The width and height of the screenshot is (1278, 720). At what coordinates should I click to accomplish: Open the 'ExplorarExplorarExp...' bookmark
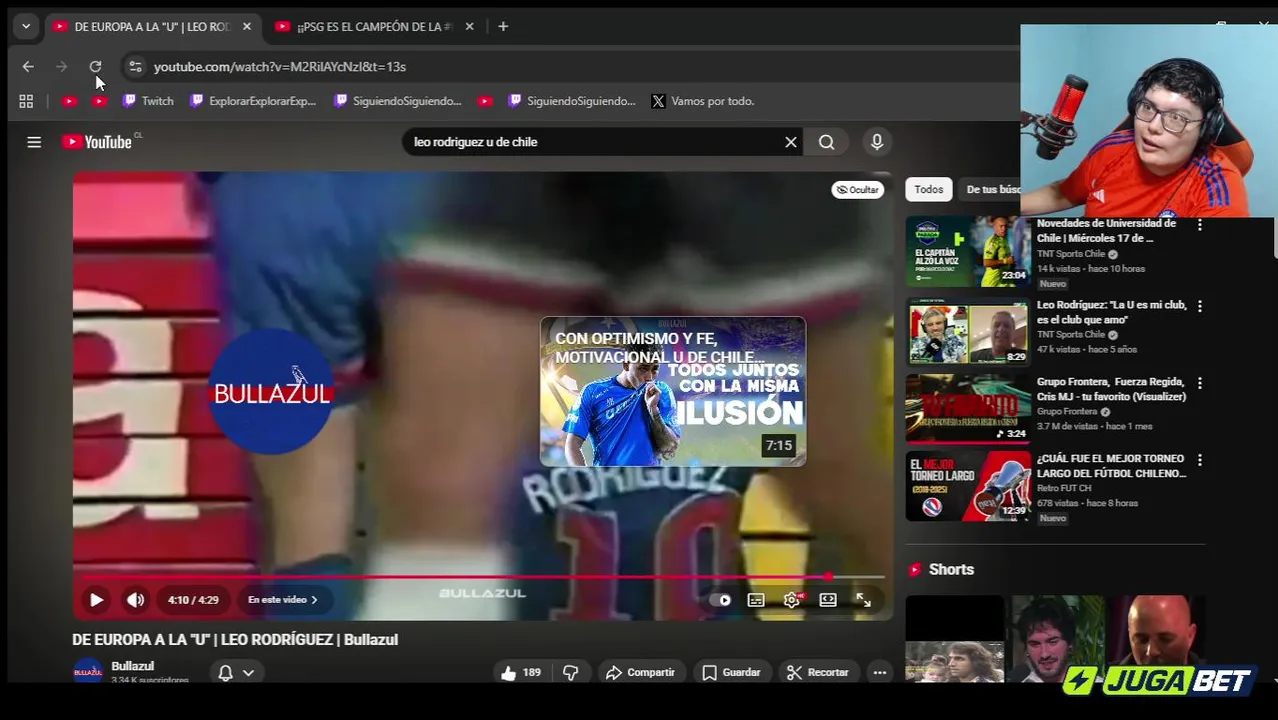[253, 101]
